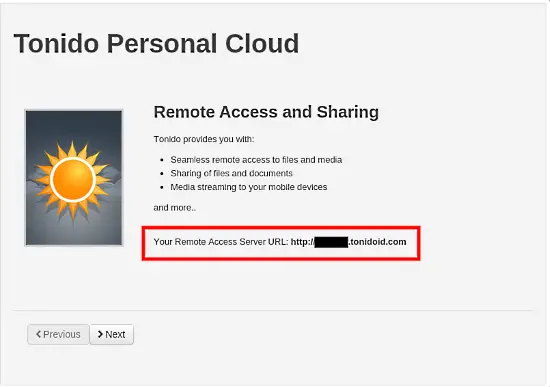Click the orange sun icon center
The height and width of the screenshot is (387, 550).
pos(73,180)
